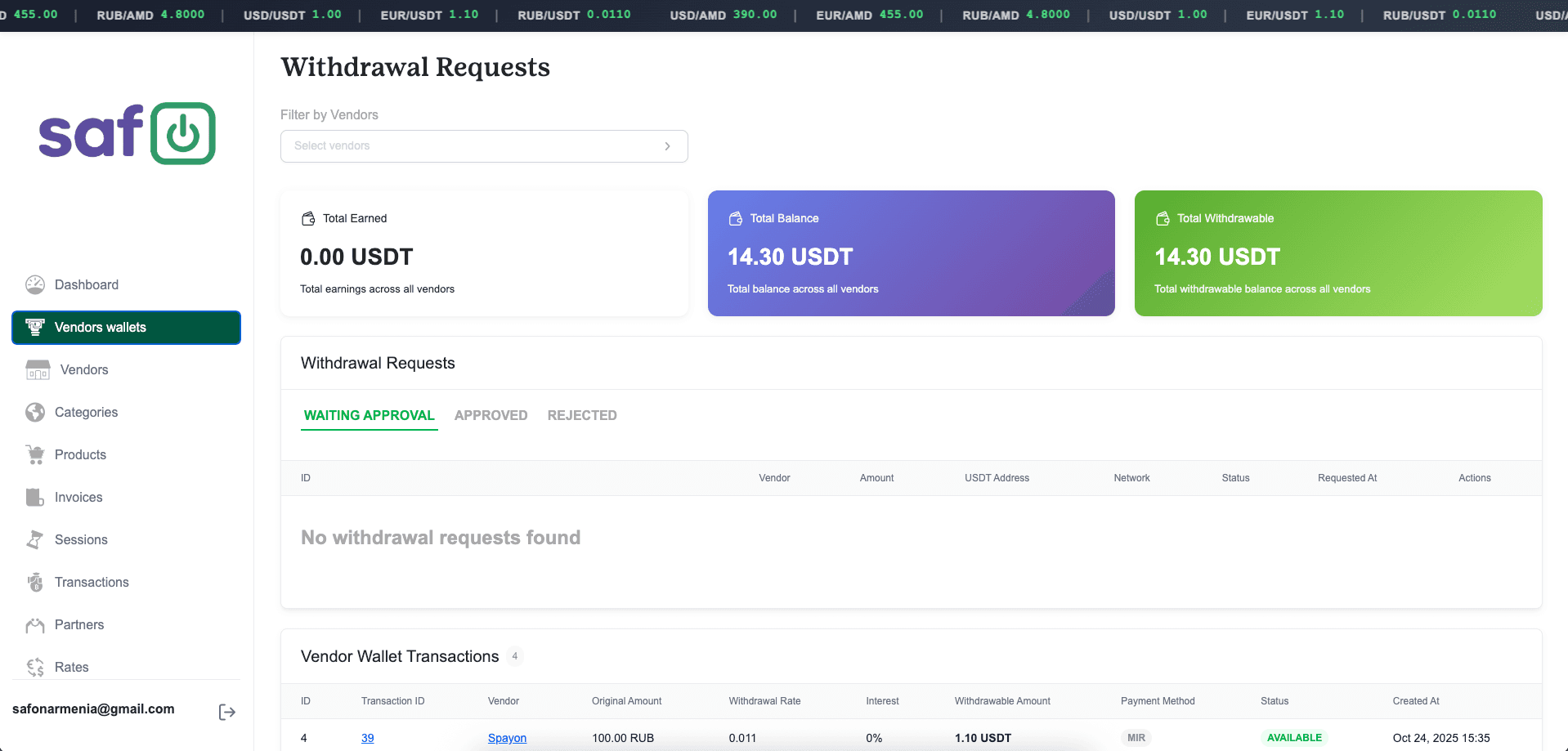Select the WAITING APPROVAL tab

369,415
